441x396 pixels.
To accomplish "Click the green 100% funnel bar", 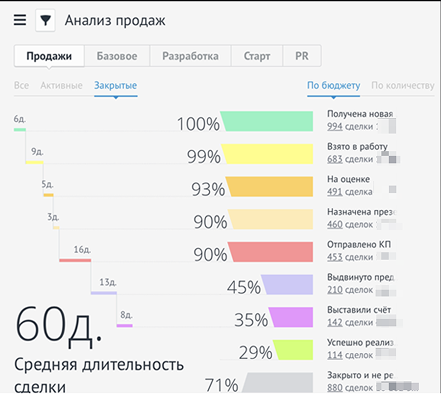I will [x=267, y=121].
